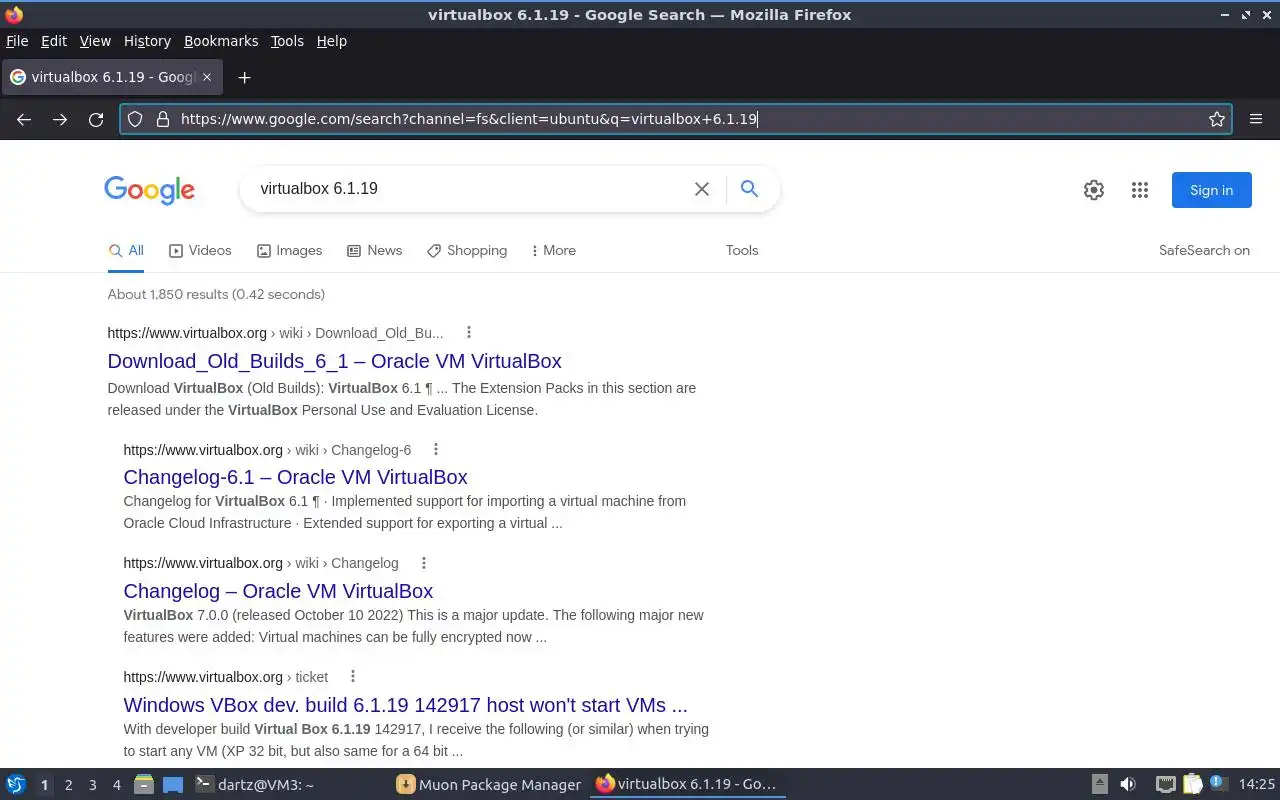
Task: Open the Lubuntu start menu
Action: pyautogui.click(x=15, y=785)
